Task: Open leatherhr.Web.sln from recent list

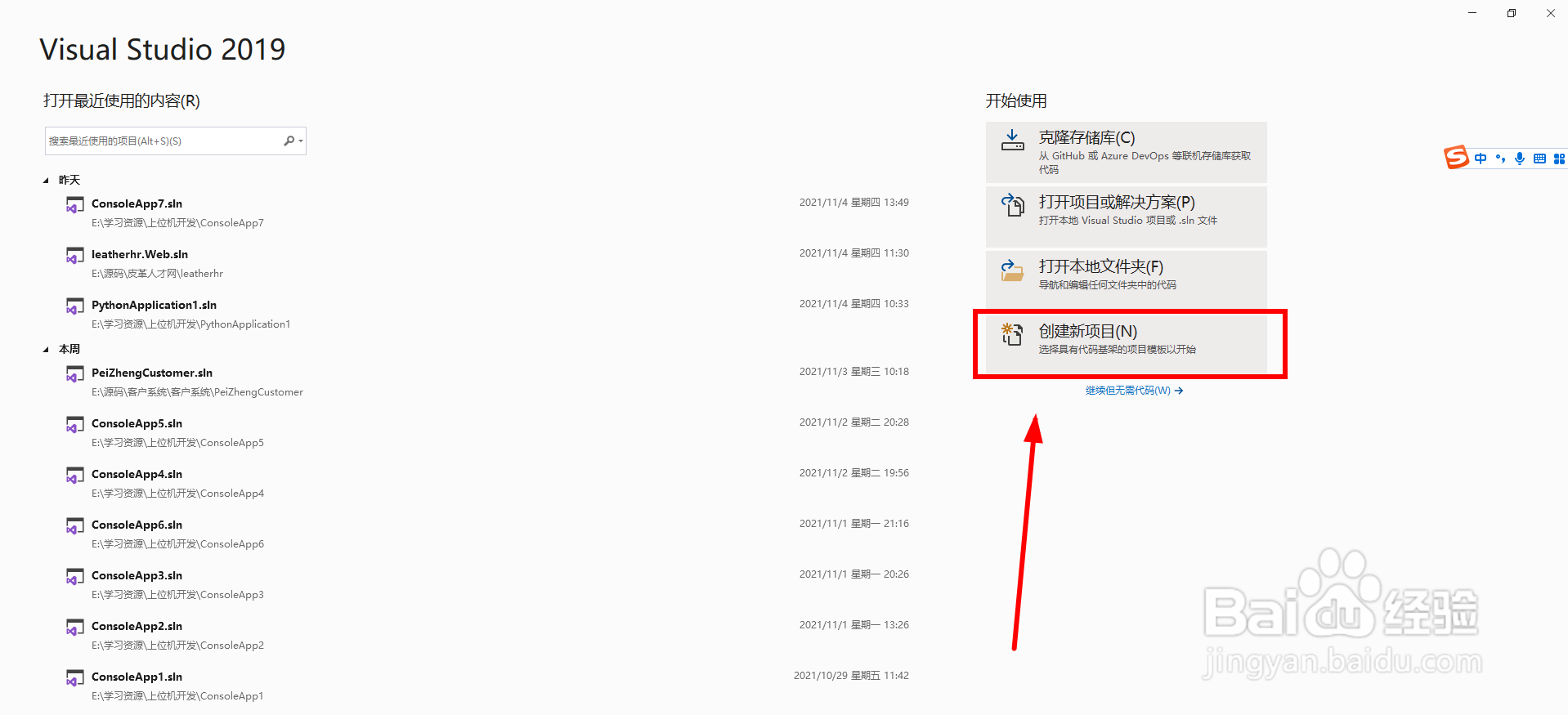Action: (487, 263)
